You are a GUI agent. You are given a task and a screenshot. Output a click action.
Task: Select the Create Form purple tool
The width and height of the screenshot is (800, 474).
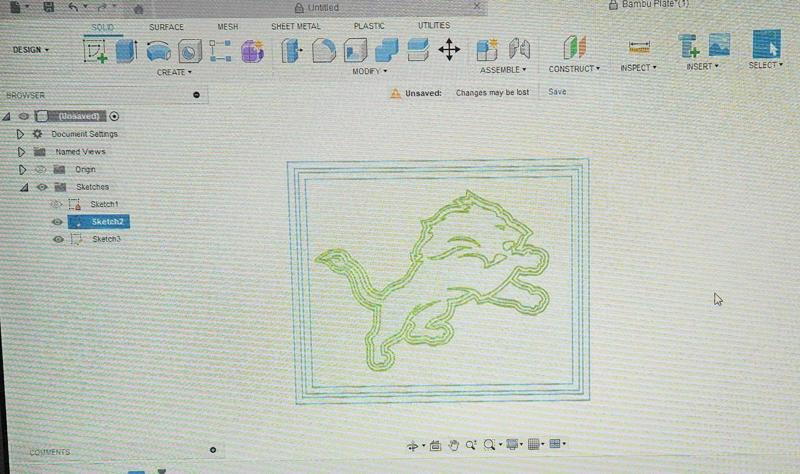(252, 51)
